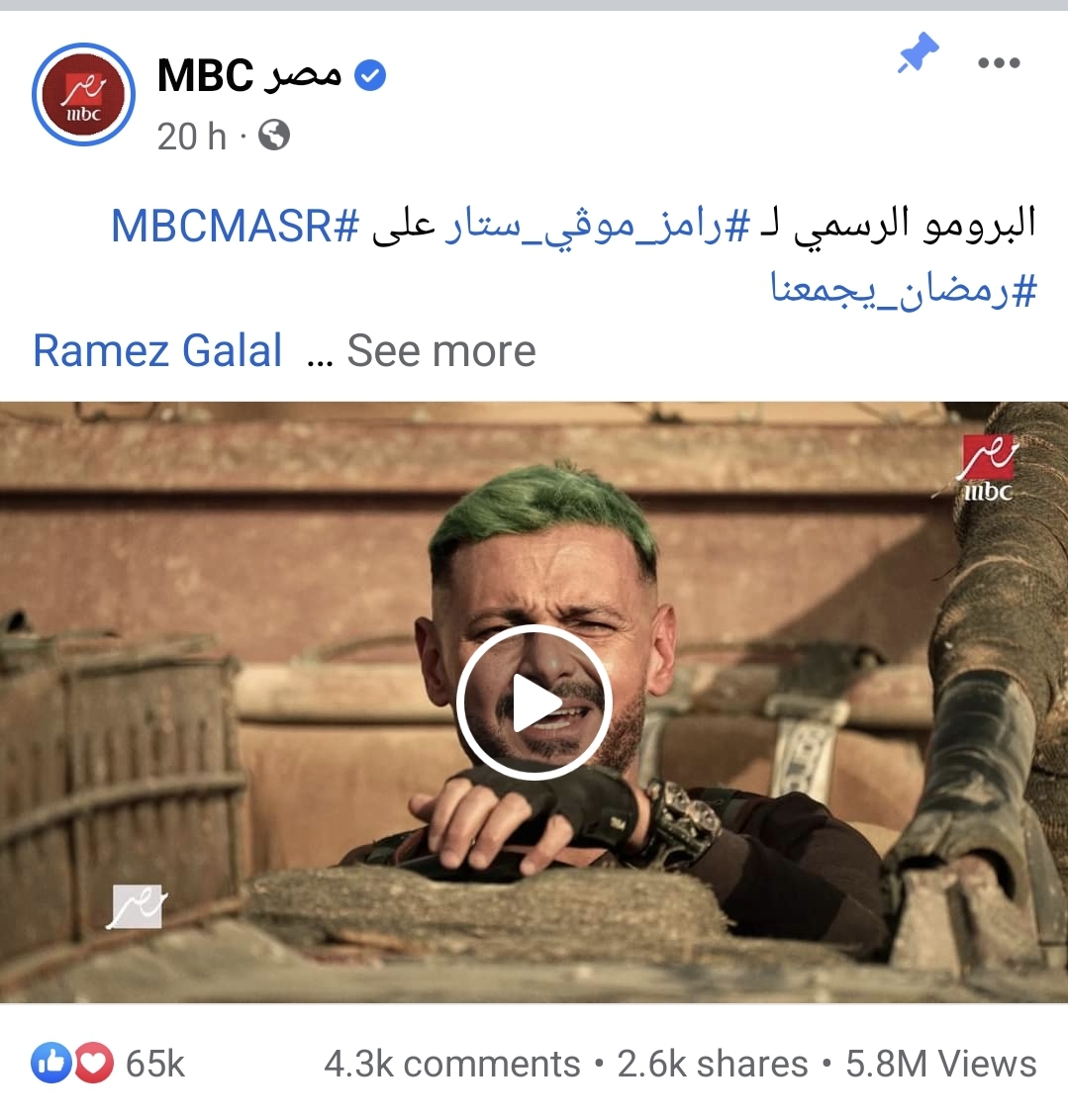The width and height of the screenshot is (1068, 1120).
Task: Open the #MBCMASR hashtag
Action: point(236,227)
